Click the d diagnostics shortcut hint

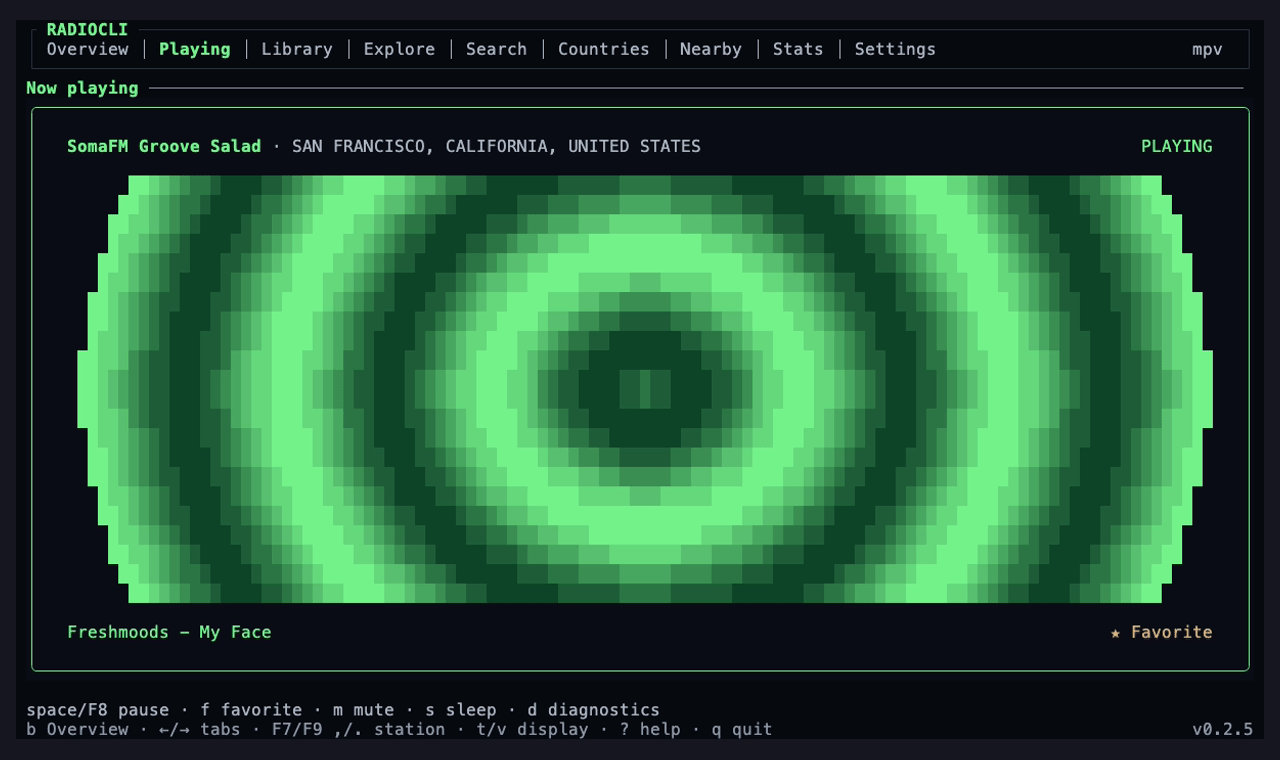593,710
